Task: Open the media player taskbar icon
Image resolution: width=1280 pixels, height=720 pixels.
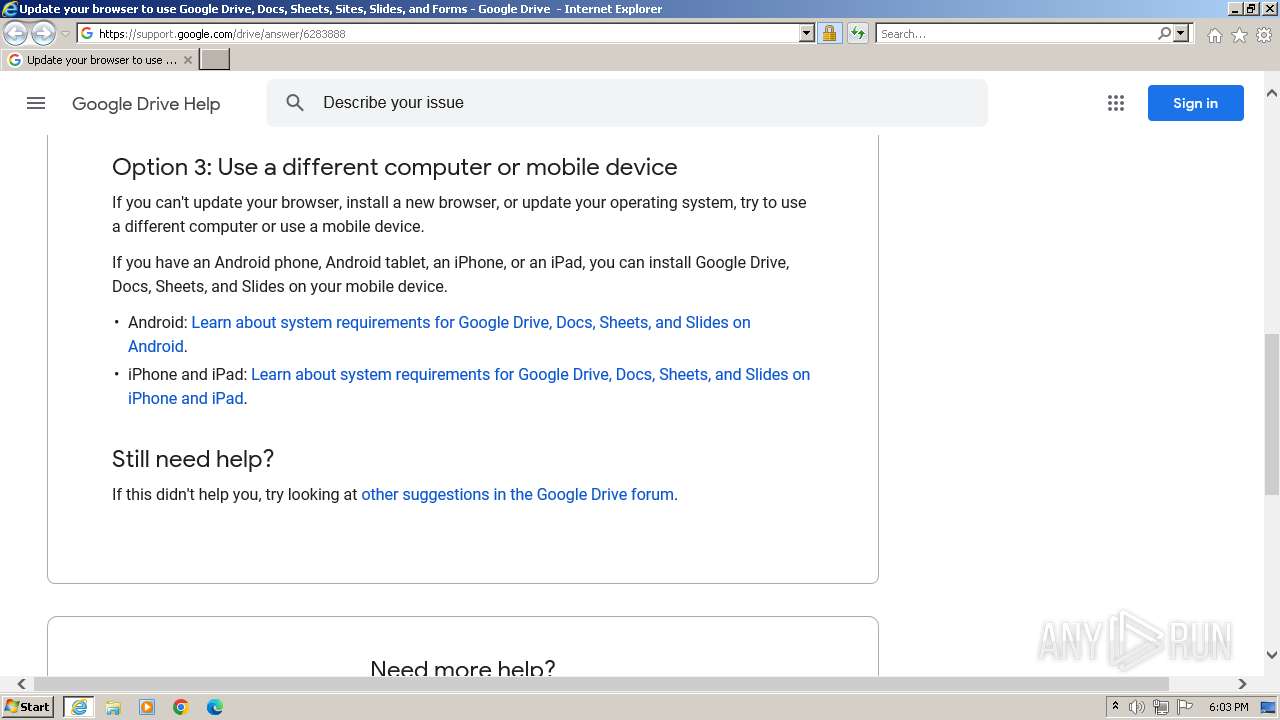Action: (147, 707)
